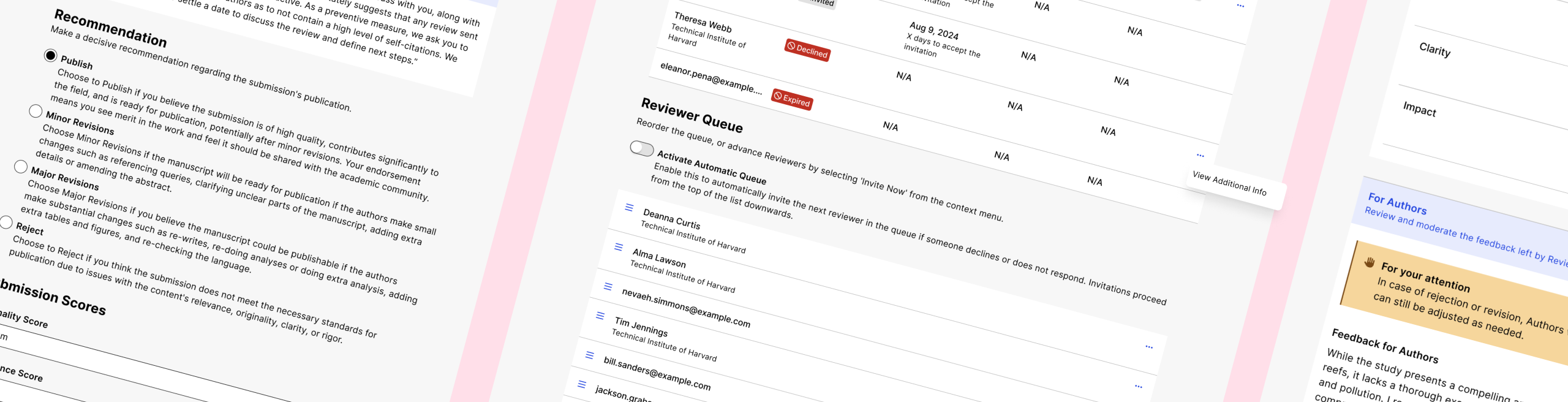This screenshot has width=1568, height=402.
Task: Open the three-dot menu for Deanna Curtis
Action: coord(1149,347)
